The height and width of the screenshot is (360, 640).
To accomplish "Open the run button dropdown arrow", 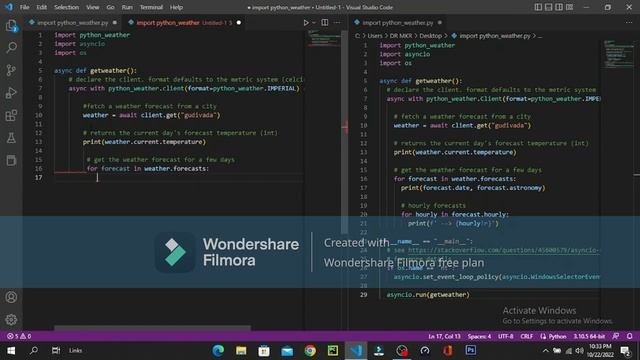I will [314, 23].
